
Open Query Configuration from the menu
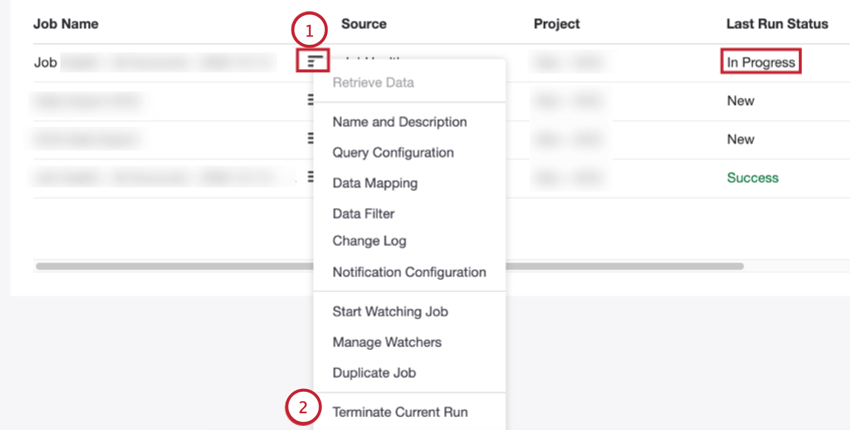coord(393,153)
